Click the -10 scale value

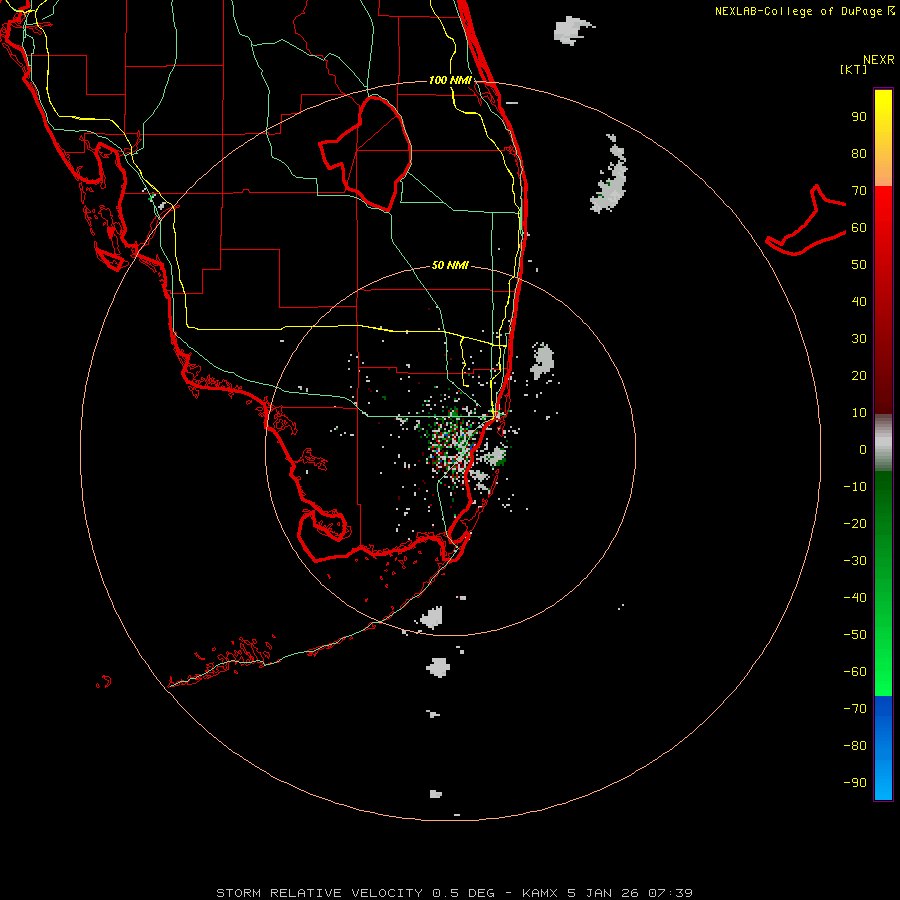[855, 487]
